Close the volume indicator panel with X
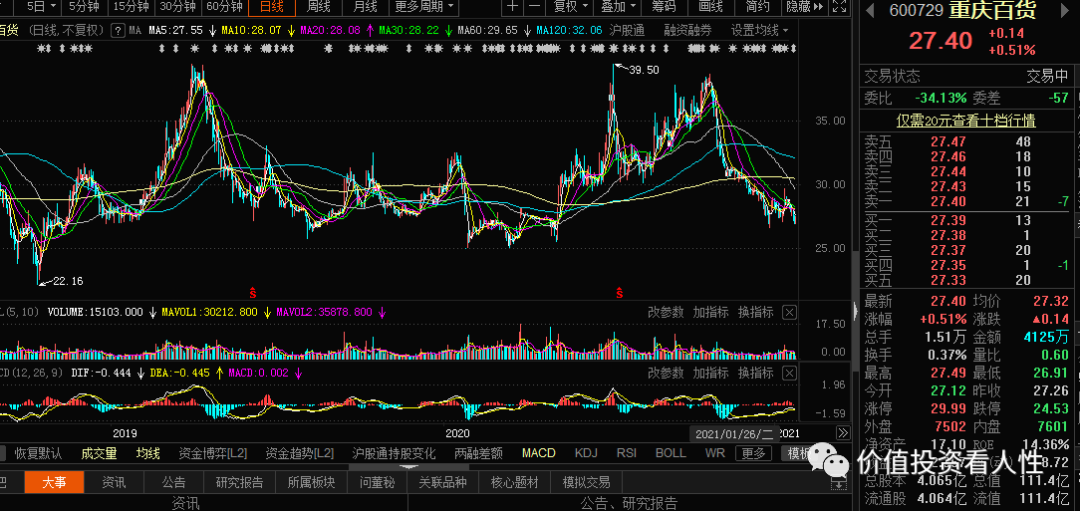This screenshot has width=1080, height=511. [789, 313]
